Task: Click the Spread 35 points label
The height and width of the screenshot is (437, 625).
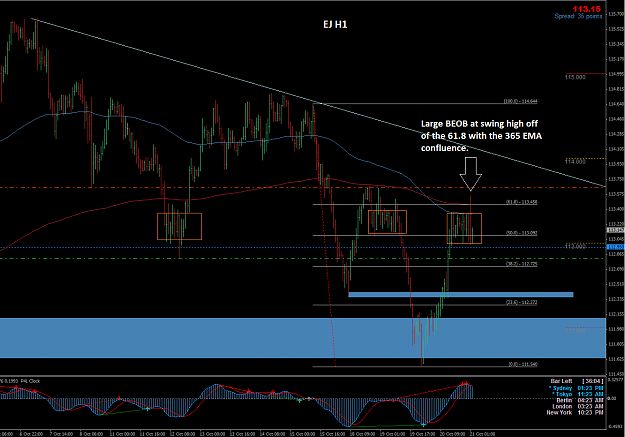Action: pyautogui.click(x=578, y=16)
